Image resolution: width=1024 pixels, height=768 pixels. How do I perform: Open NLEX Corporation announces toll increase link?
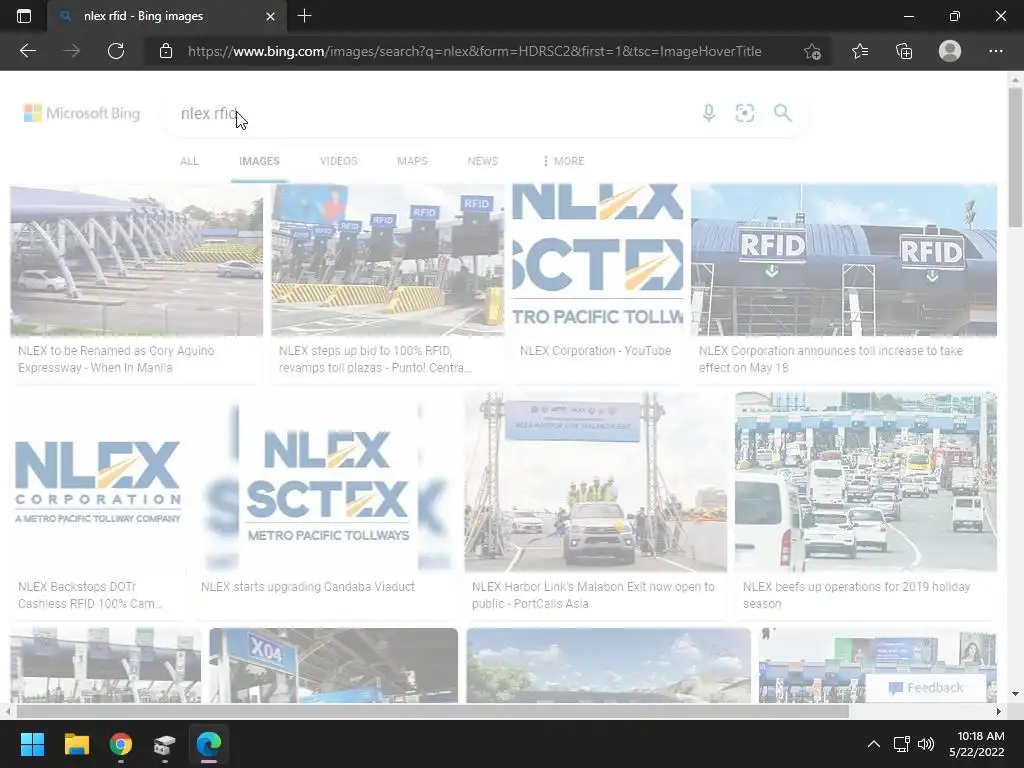(x=831, y=359)
